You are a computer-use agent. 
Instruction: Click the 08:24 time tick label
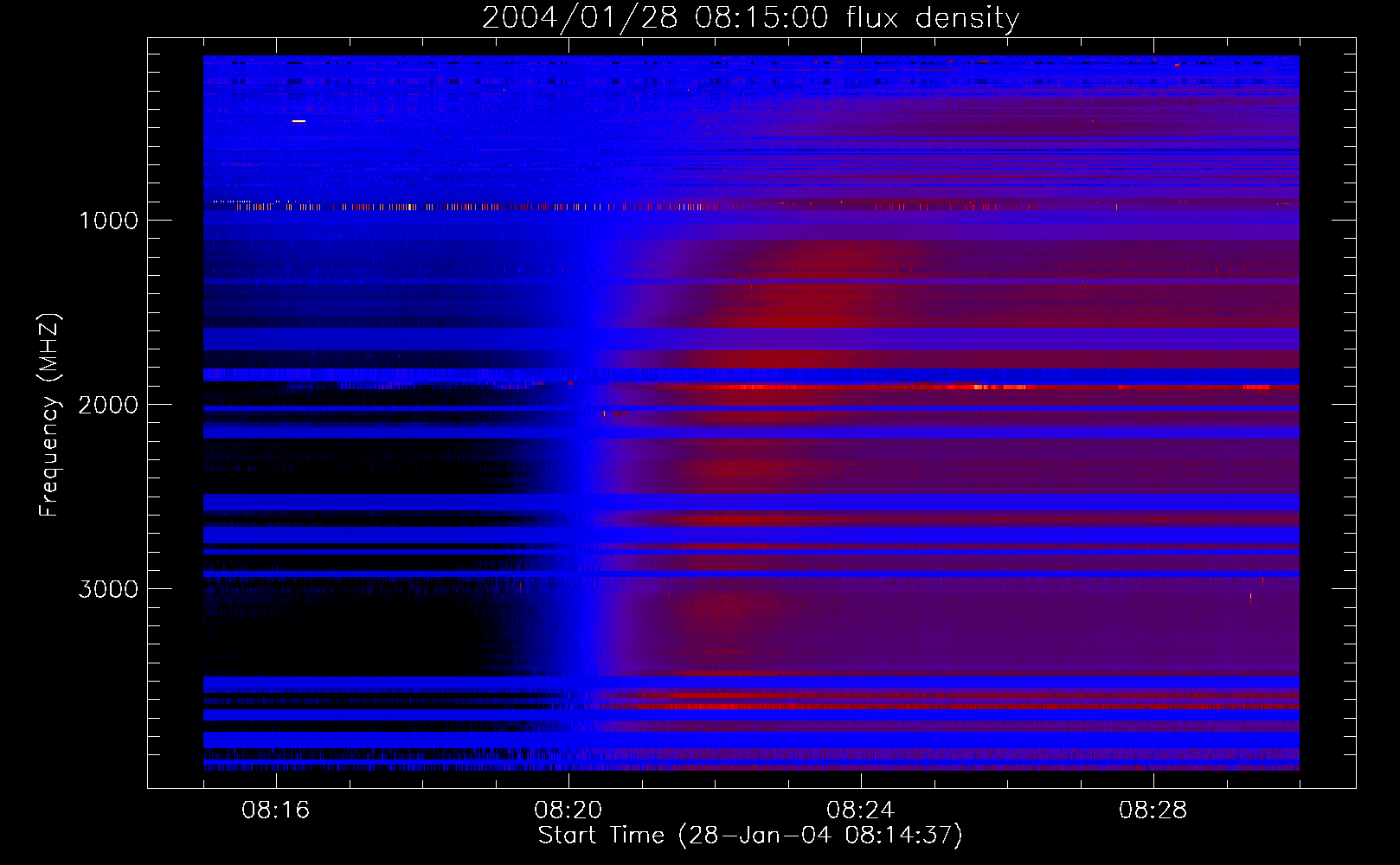point(861,811)
